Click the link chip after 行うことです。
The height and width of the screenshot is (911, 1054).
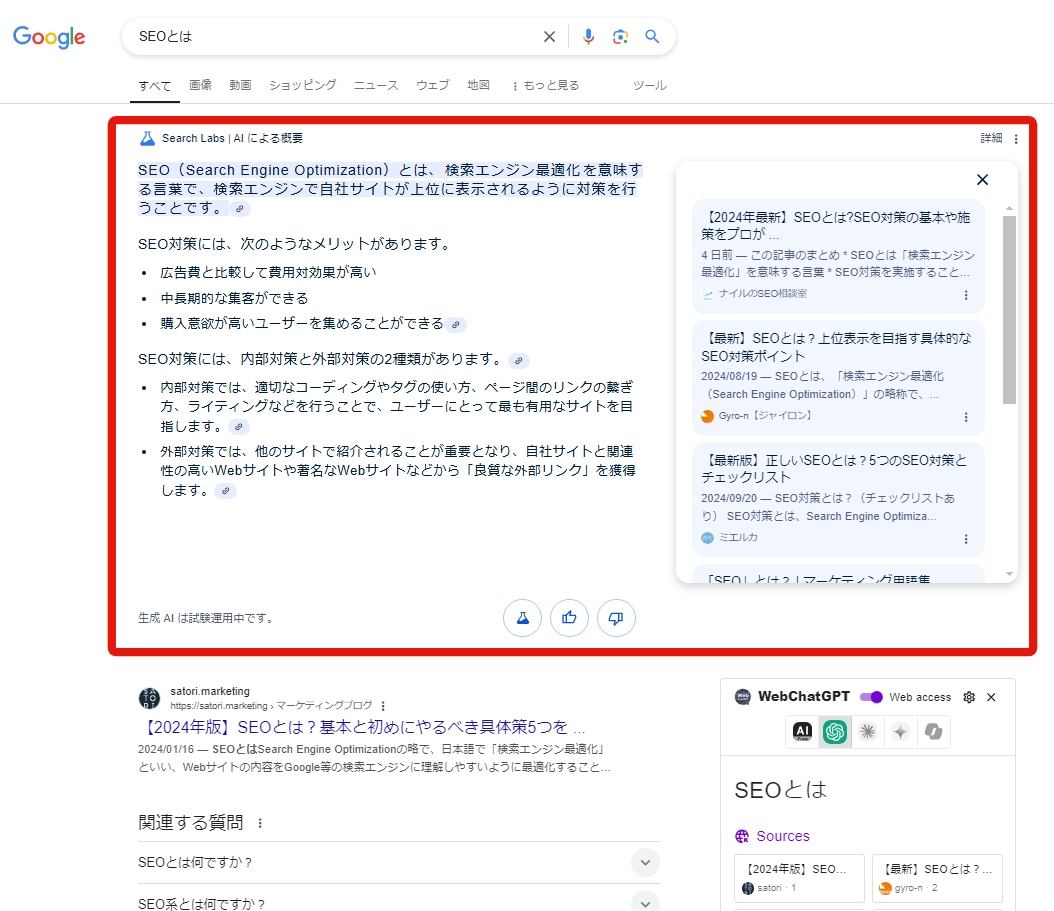coord(239,209)
